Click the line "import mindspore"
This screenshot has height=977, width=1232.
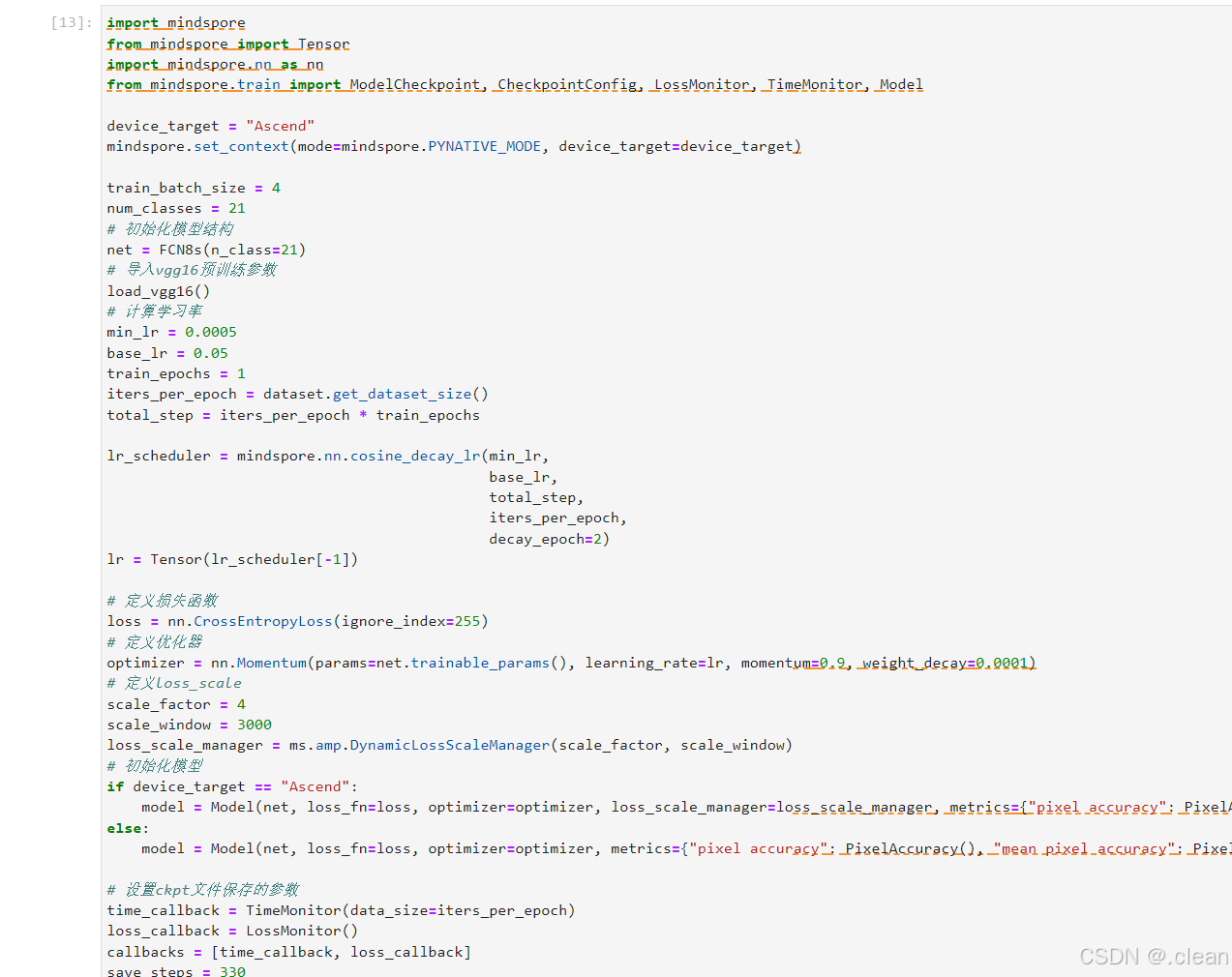[x=176, y=22]
